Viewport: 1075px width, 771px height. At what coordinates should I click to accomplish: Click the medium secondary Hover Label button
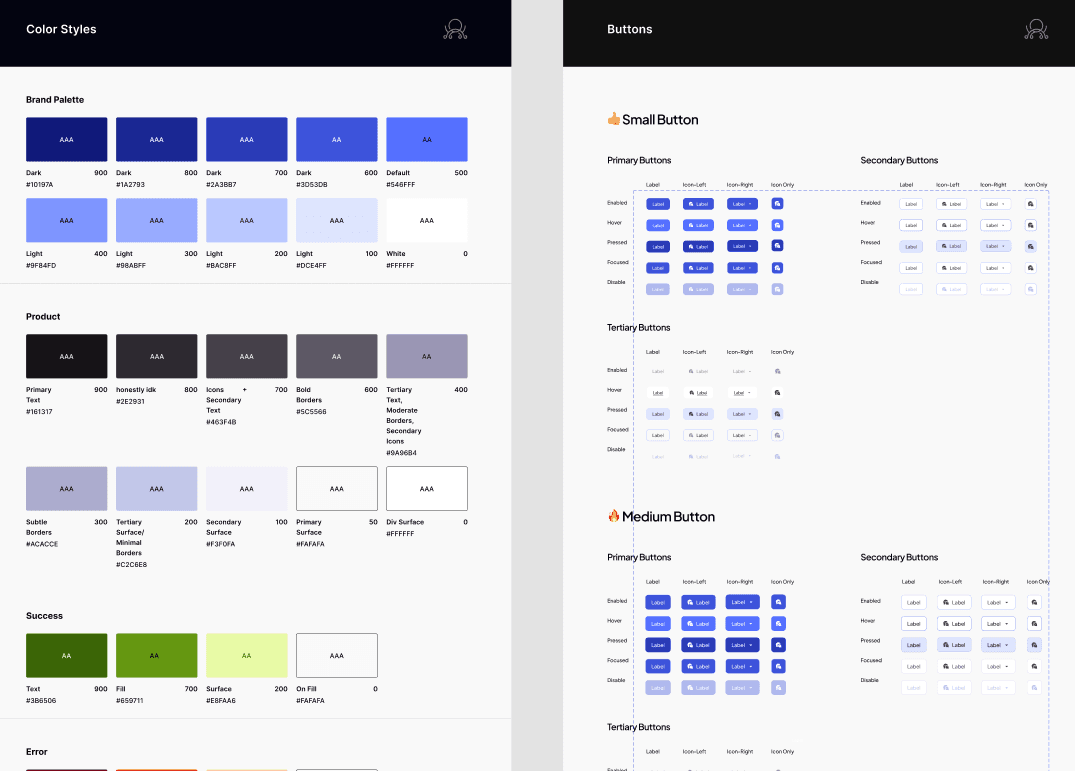914,624
